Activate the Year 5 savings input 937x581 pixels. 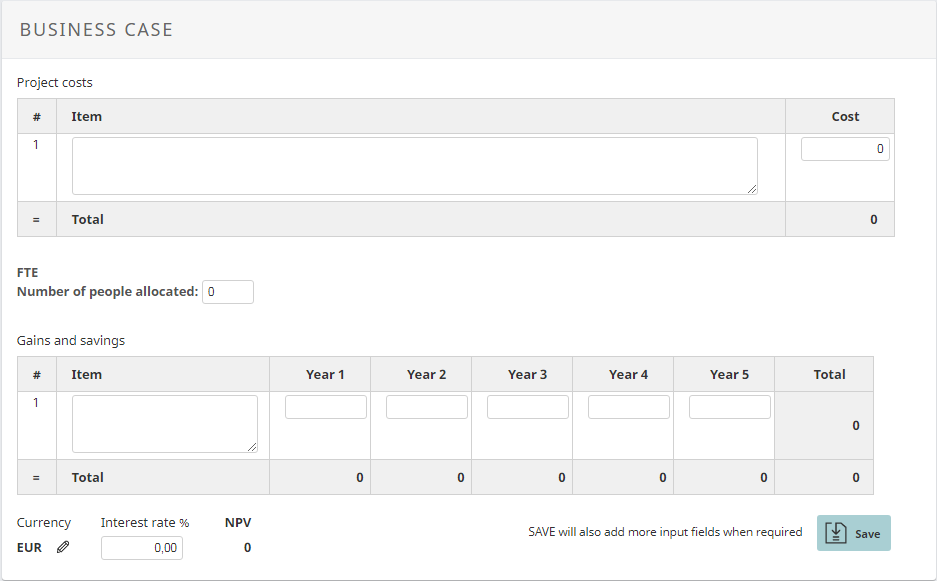click(x=730, y=407)
